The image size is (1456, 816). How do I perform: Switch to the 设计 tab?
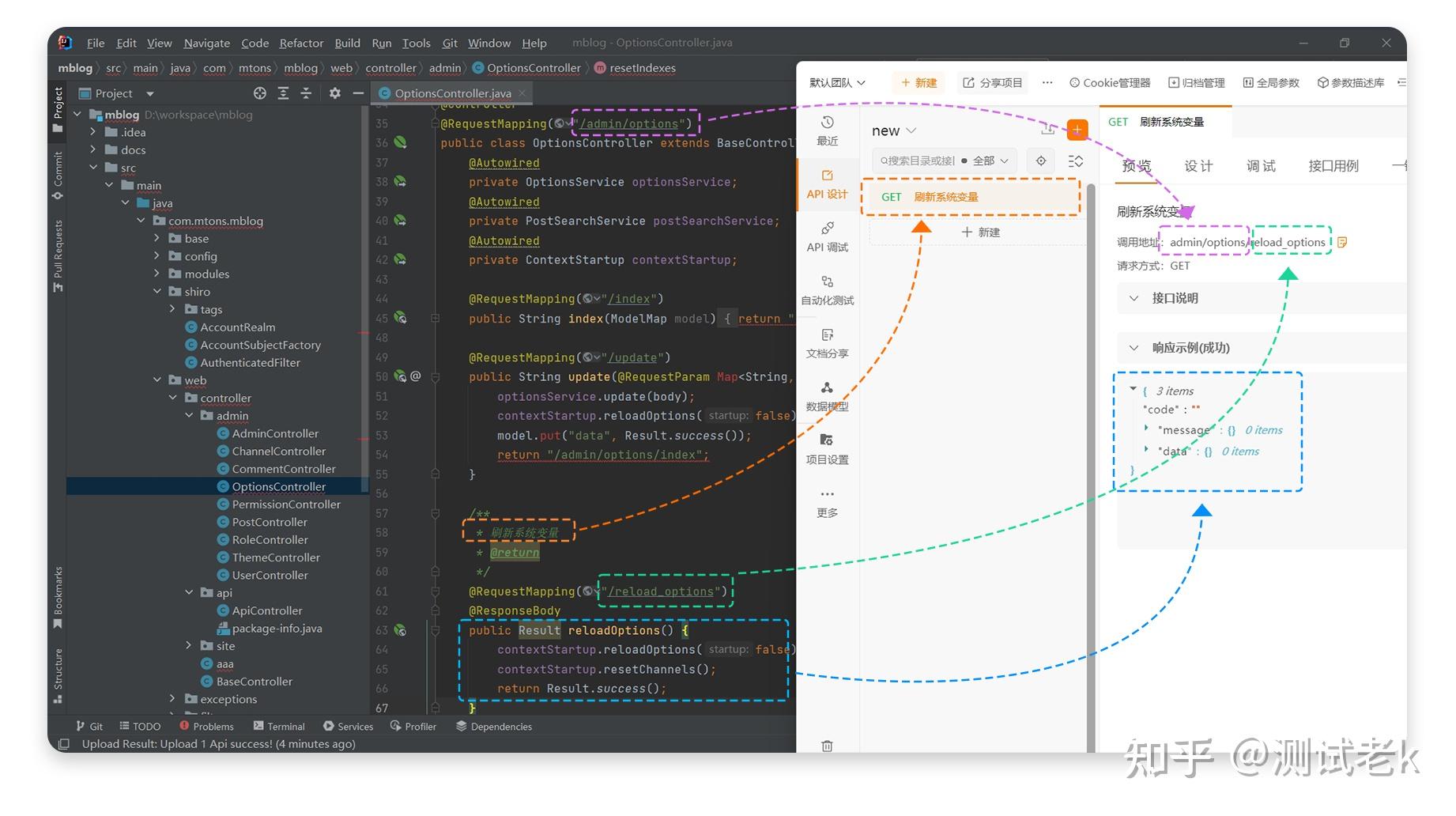(1198, 166)
